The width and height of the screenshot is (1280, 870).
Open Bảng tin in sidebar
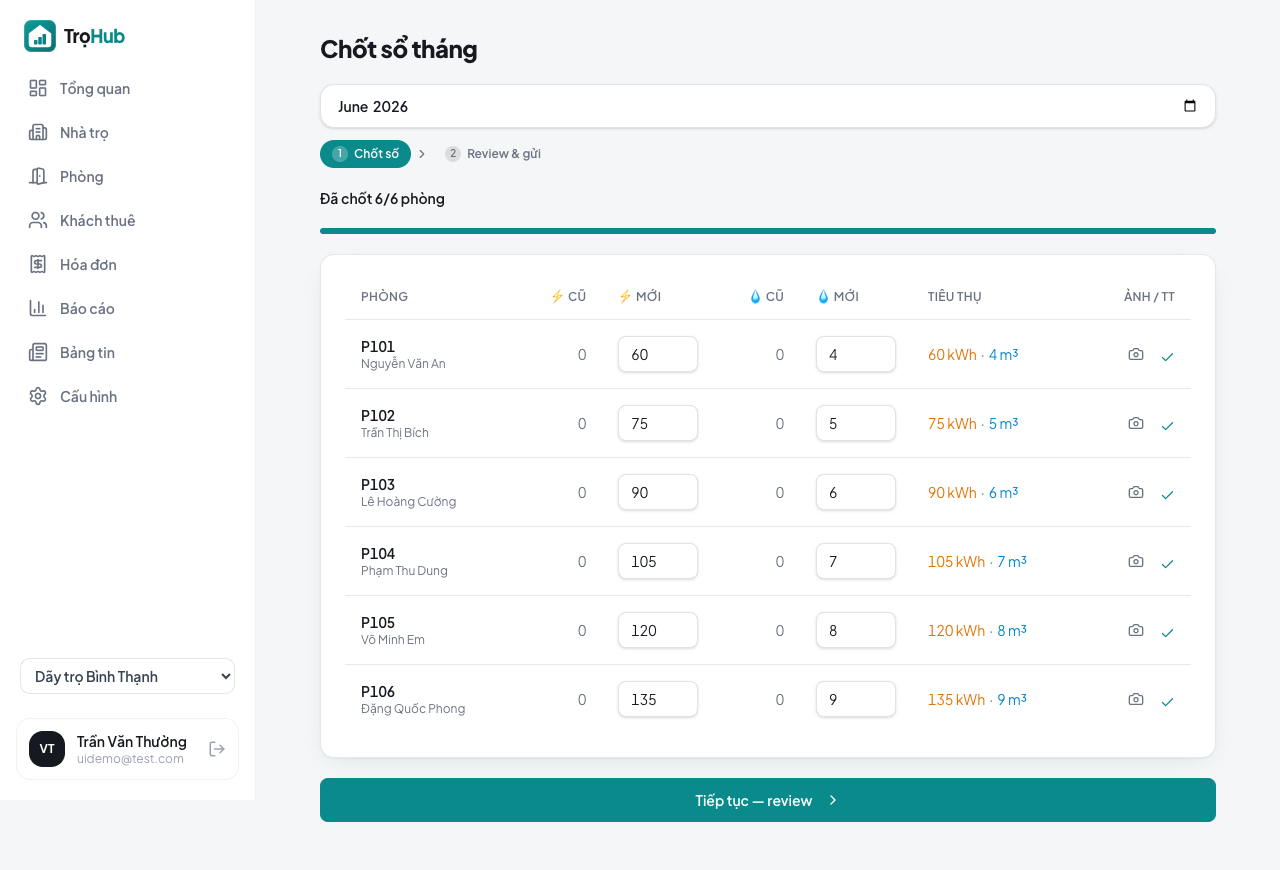pyautogui.click(x=128, y=352)
